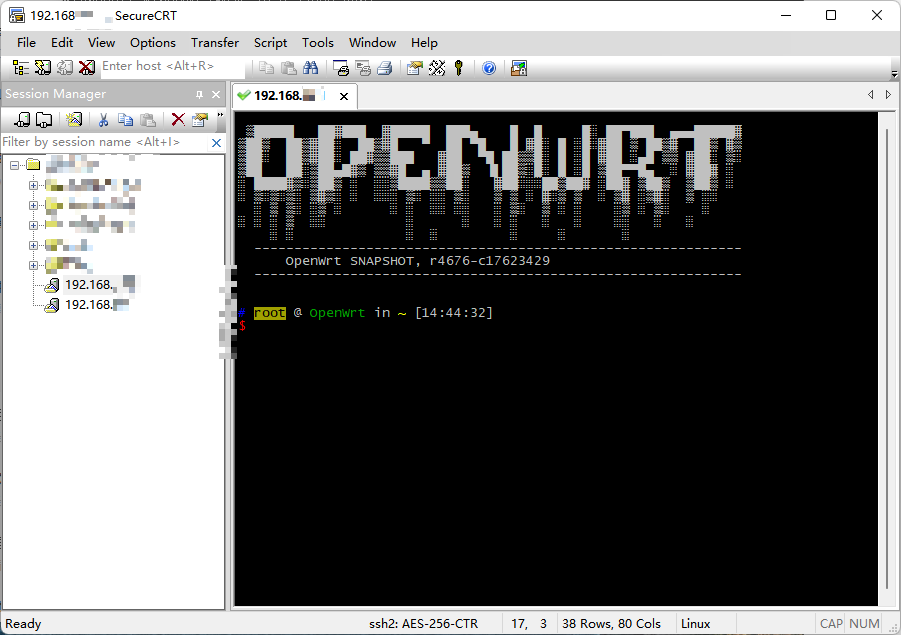Click the Print Screen toolbar icon
The width and height of the screenshot is (901, 635).
(x=341, y=68)
